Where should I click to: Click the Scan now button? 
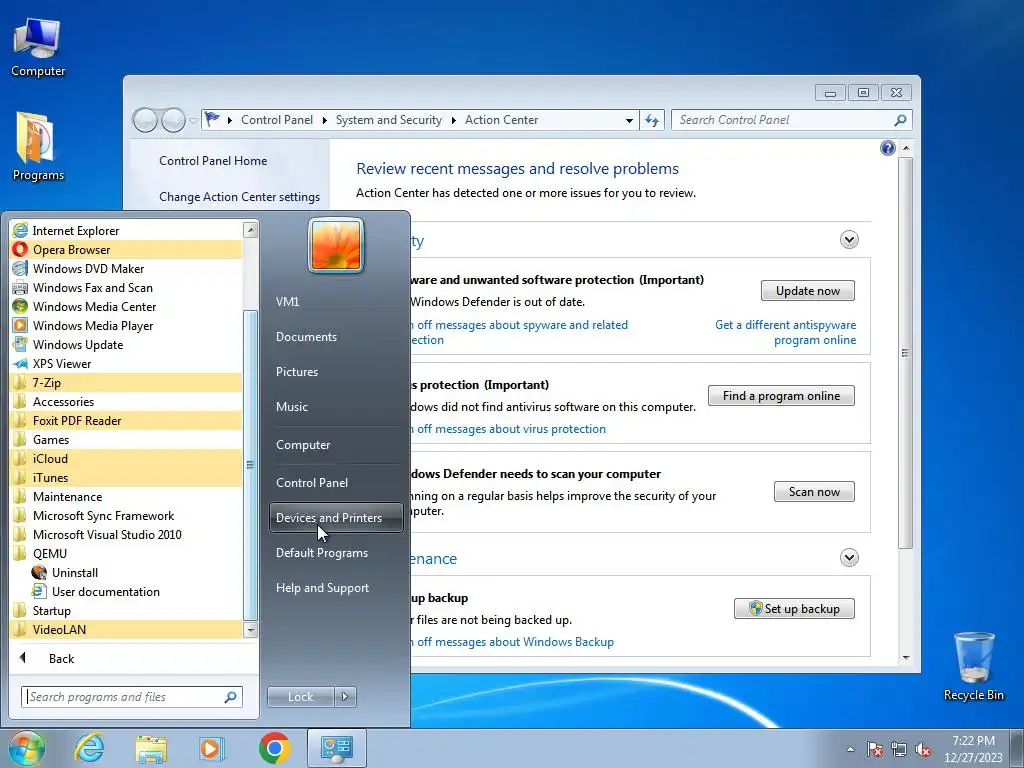pyautogui.click(x=814, y=492)
